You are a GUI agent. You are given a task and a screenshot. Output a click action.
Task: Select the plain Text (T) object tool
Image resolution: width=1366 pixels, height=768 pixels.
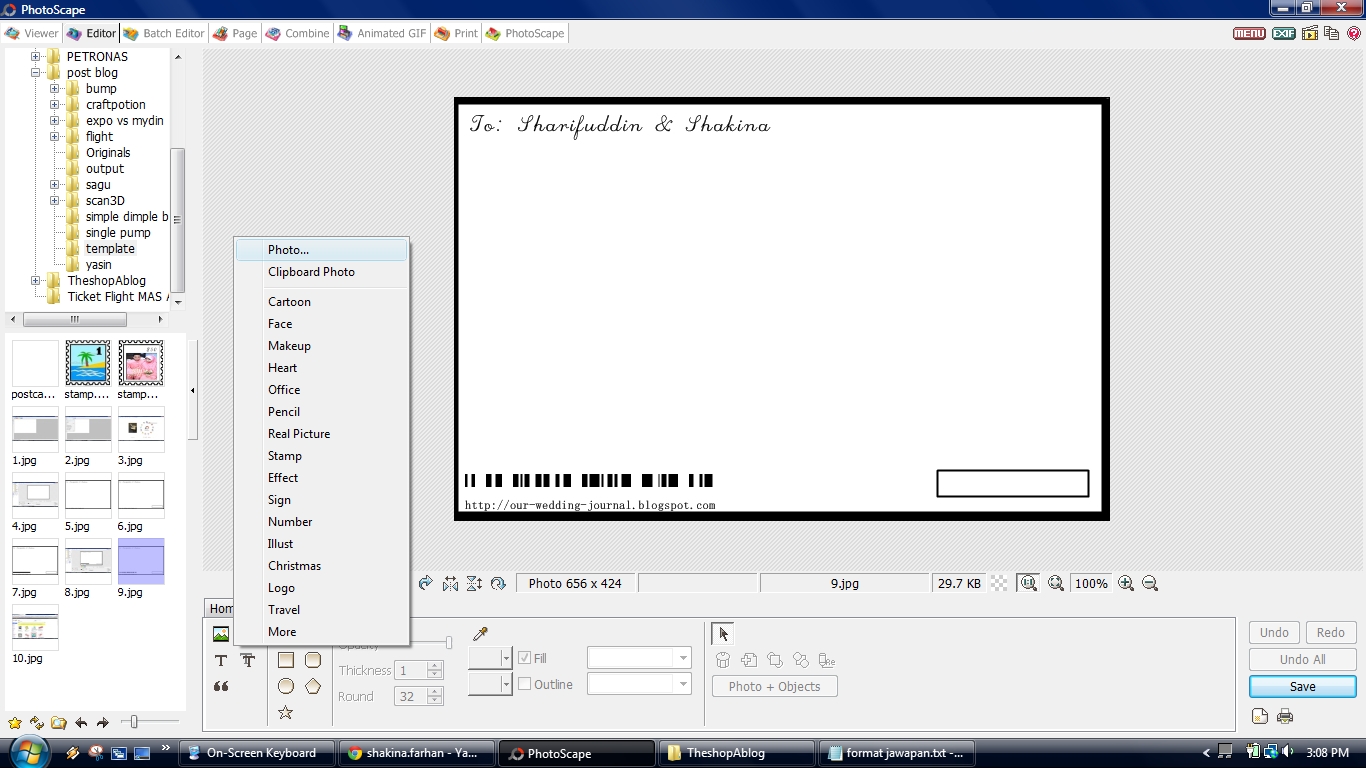pos(221,660)
